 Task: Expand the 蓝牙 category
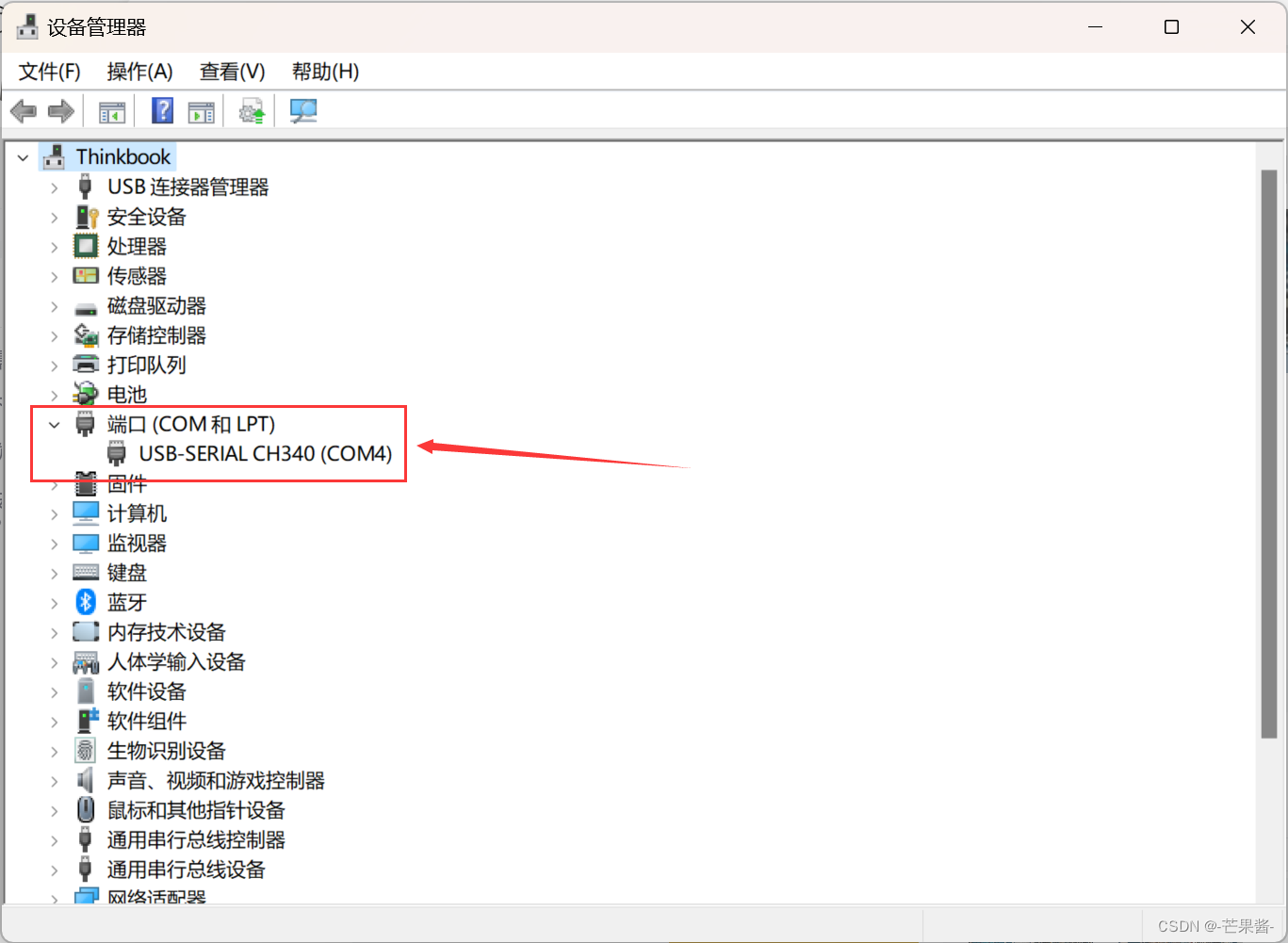click(x=54, y=601)
